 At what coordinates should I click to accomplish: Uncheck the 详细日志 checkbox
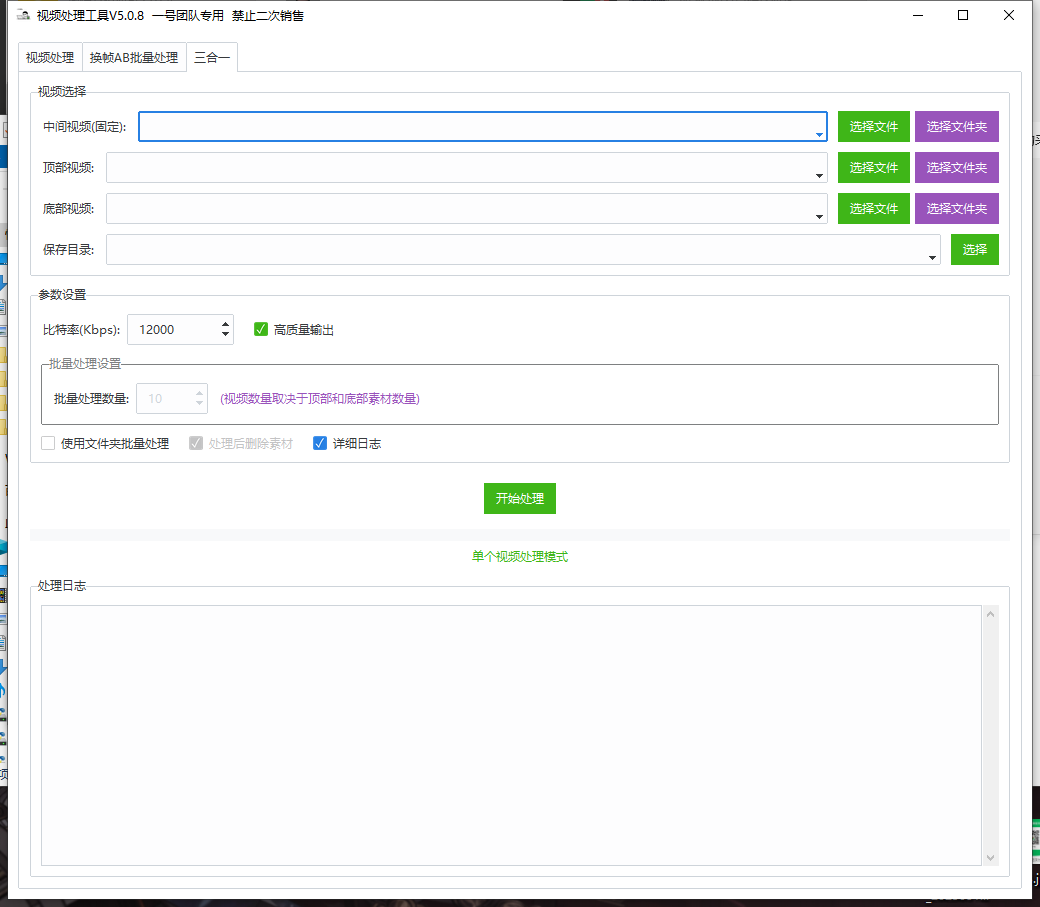pos(320,443)
